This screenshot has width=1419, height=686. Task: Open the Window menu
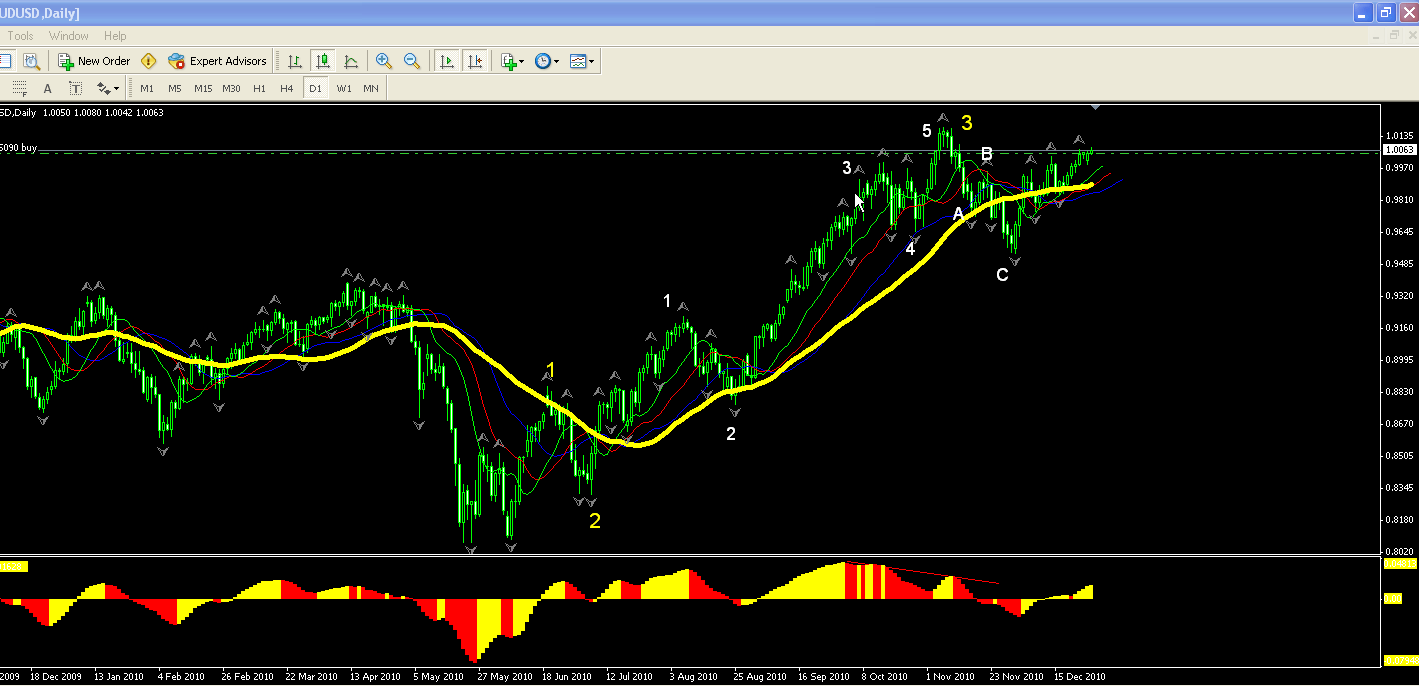coord(69,36)
